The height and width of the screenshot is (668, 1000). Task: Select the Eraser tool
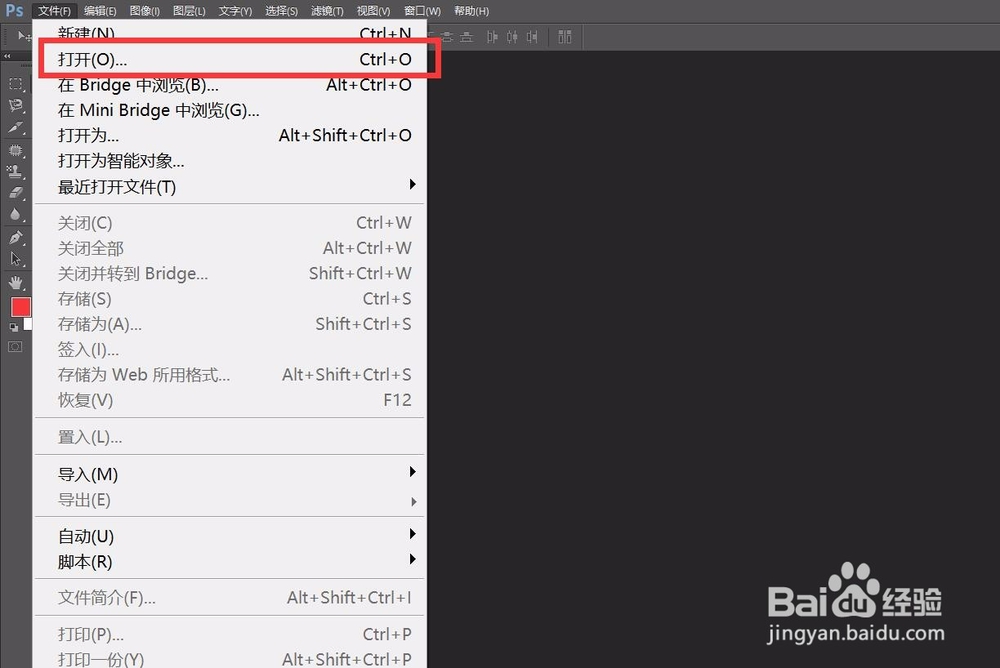coord(15,193)
